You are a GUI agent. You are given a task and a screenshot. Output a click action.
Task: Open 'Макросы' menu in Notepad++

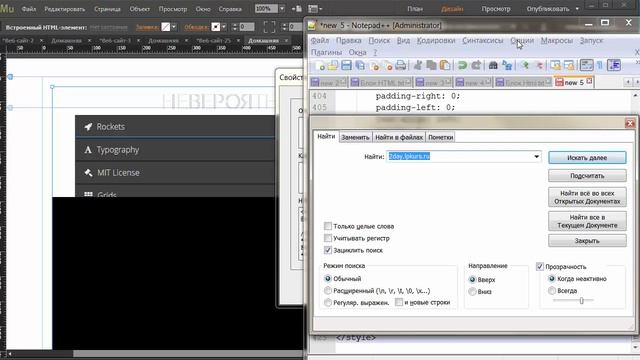(x=557, y=40)
